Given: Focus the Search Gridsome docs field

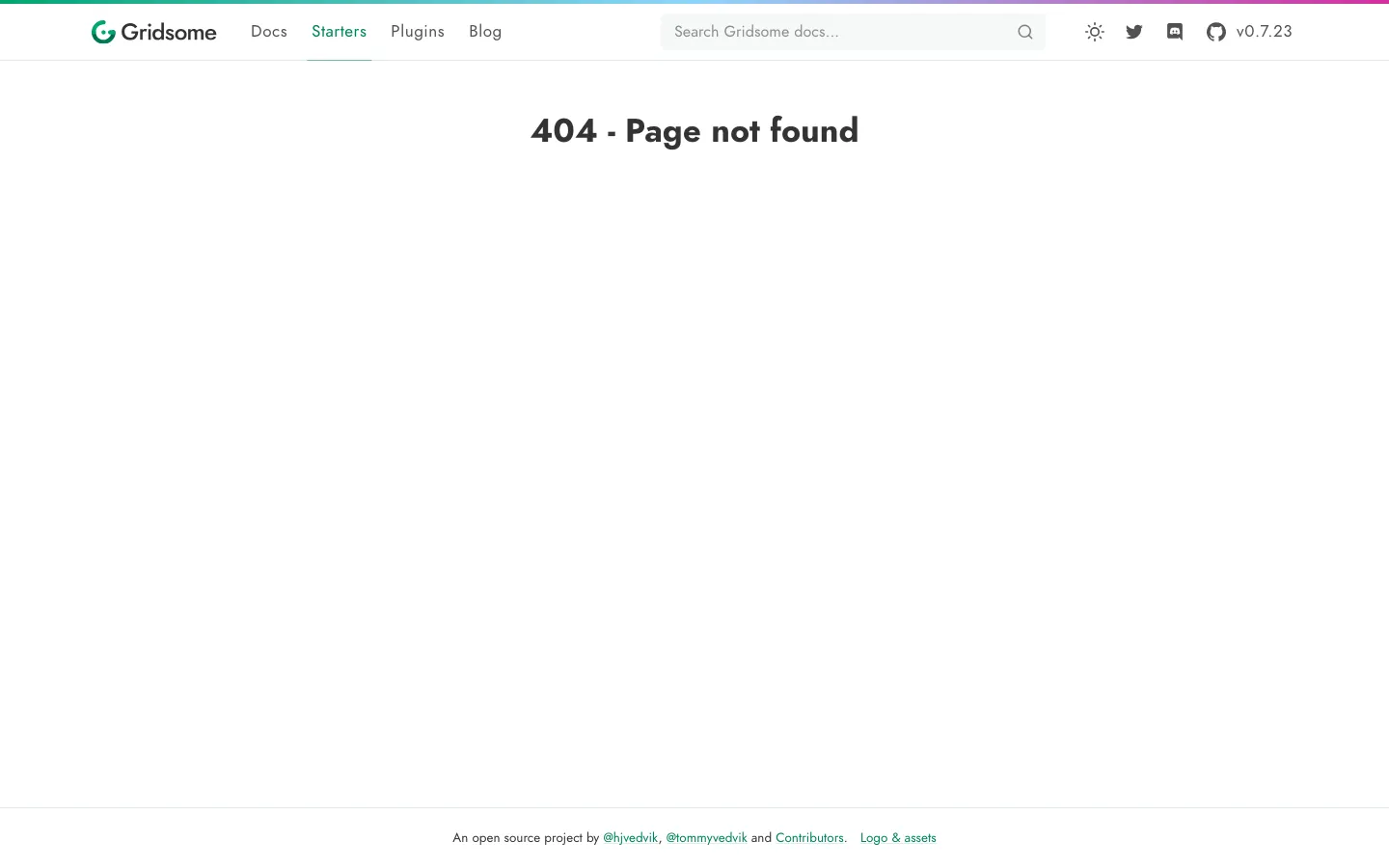Looking at the screenshot, I should click(853, 32).
